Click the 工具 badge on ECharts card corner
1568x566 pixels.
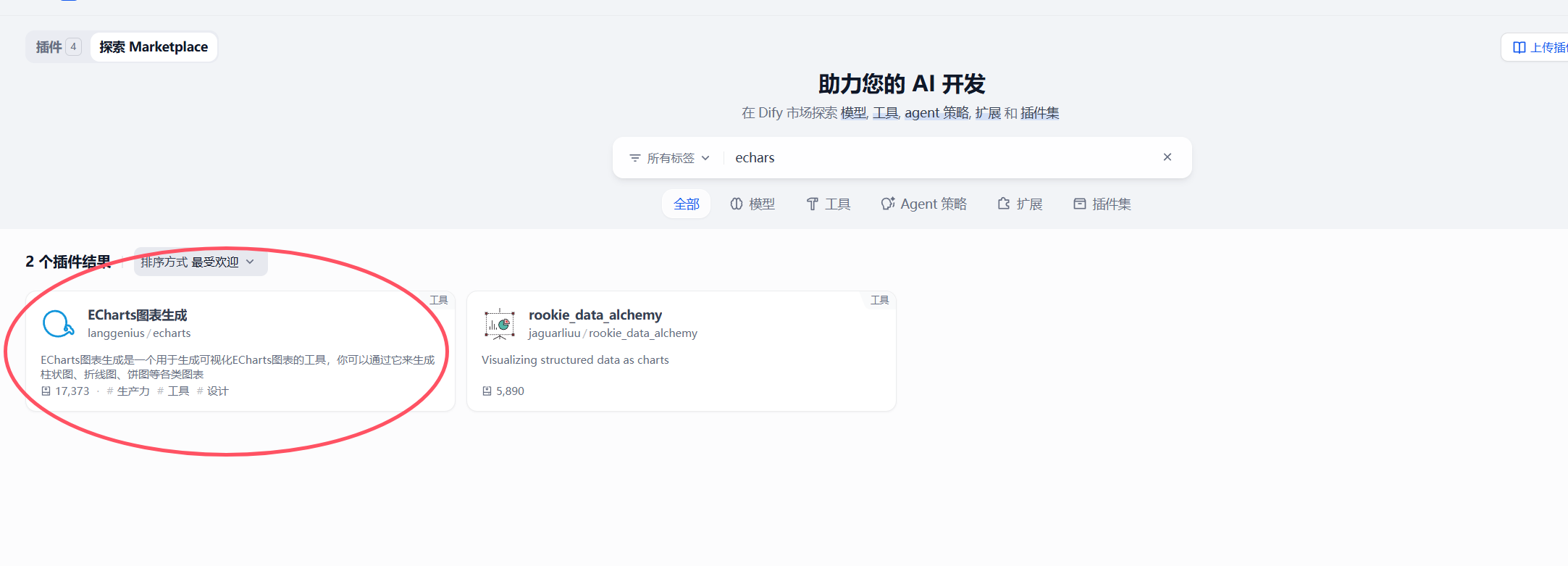(x=439, y=300)
